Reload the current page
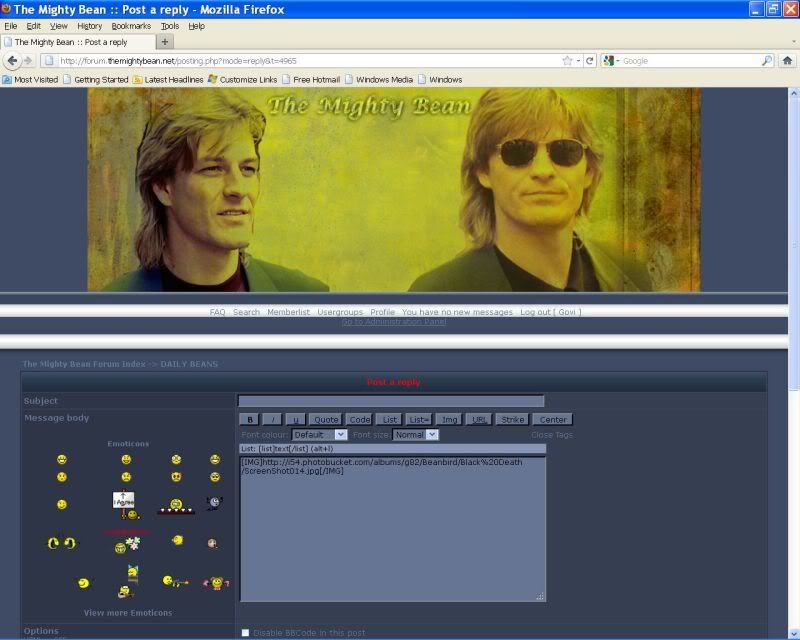 point(589,61)
